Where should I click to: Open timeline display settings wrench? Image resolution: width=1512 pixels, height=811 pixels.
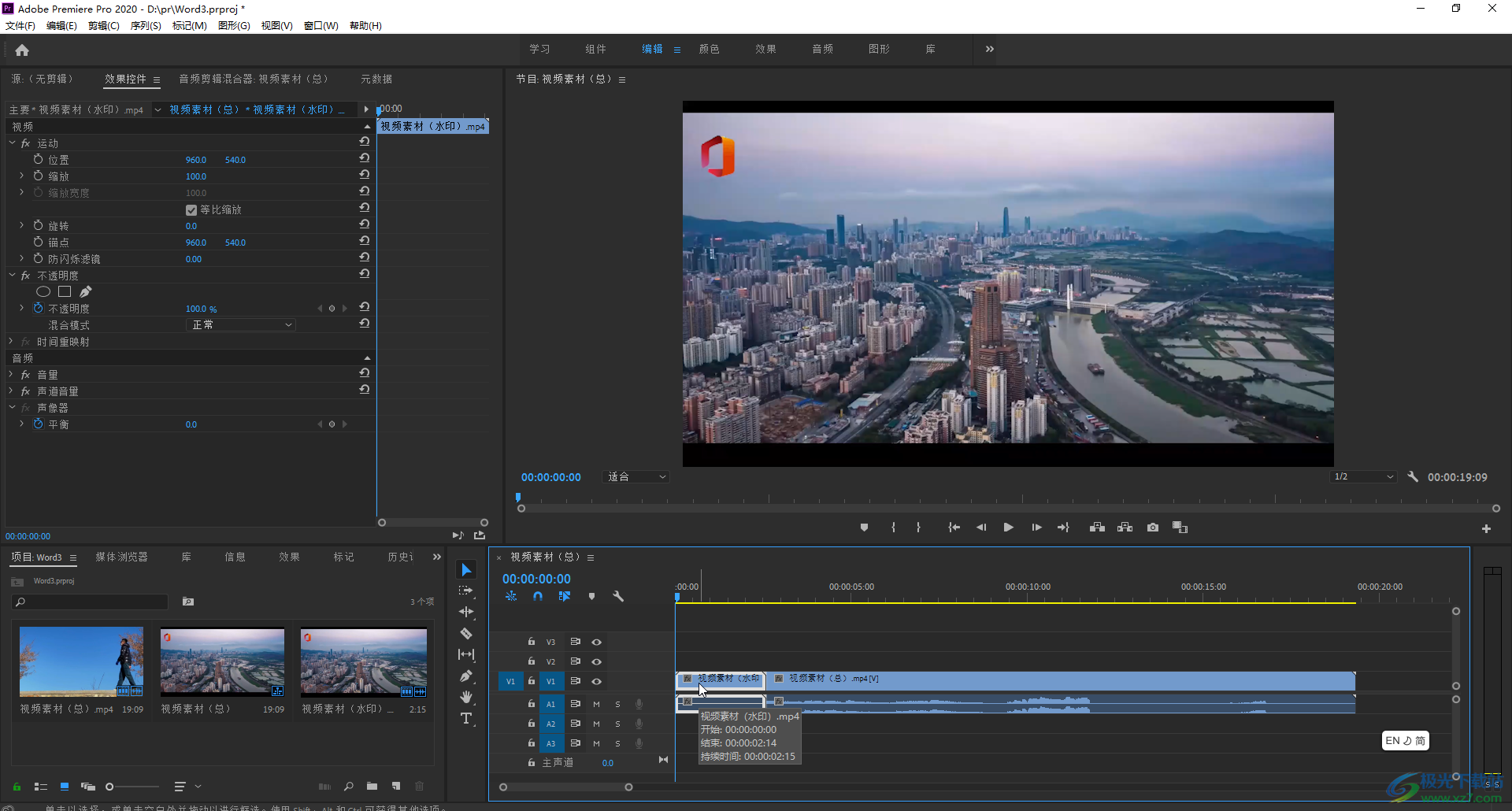pos(618,597)
